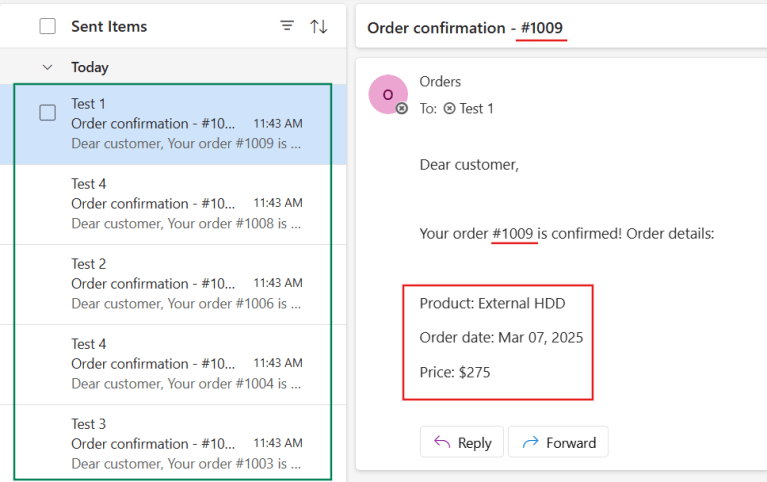Viewport: 767px width, 482px height.
Task: Click the sort order arrows icon
Action: [319, 27]
